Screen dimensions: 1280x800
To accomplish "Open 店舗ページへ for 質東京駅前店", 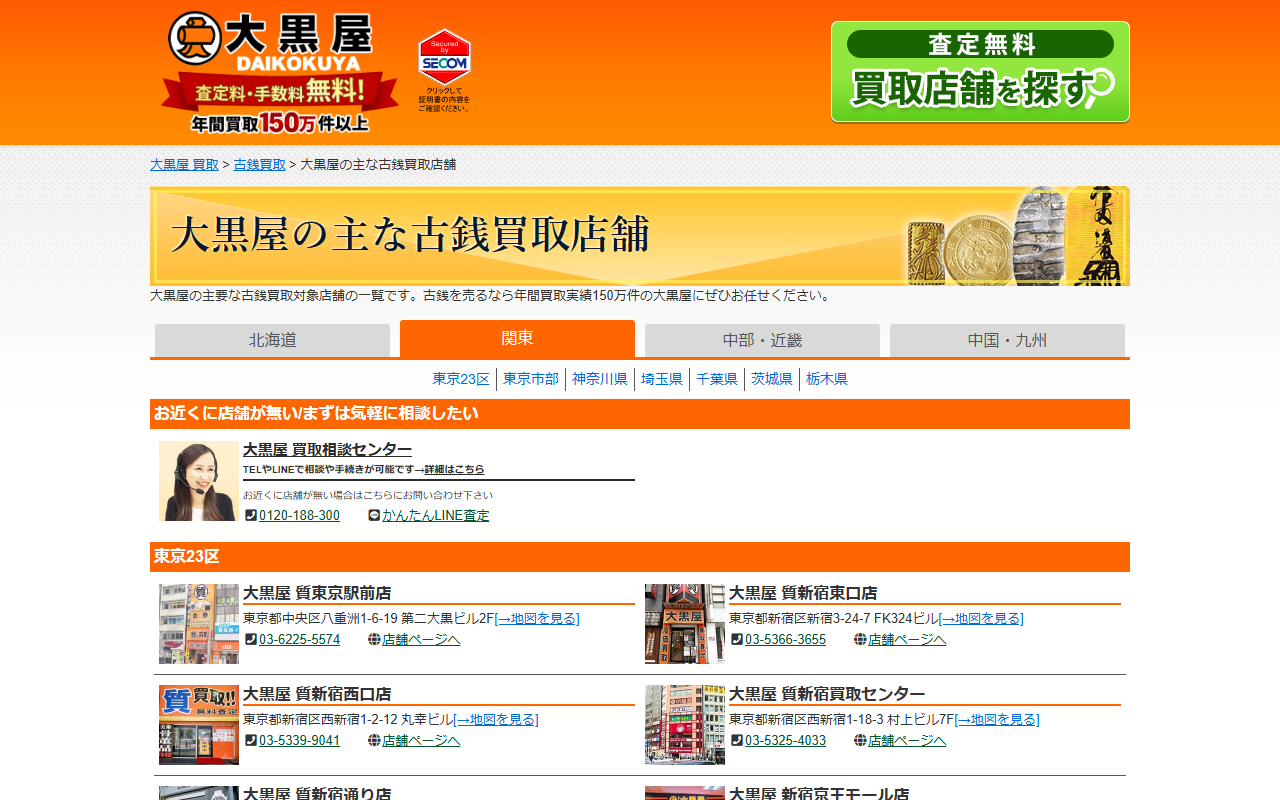I will click(421, 640).
